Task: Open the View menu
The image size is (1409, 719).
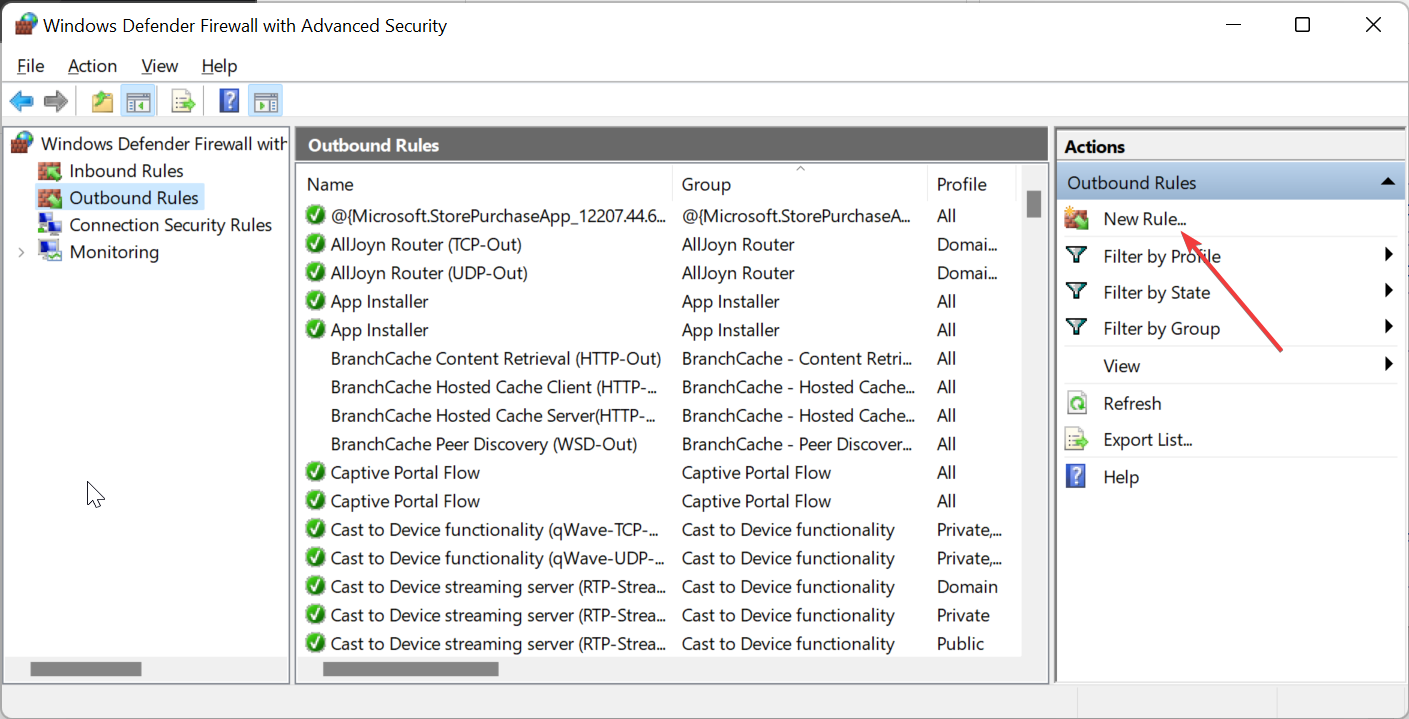Action: [160, 66]
